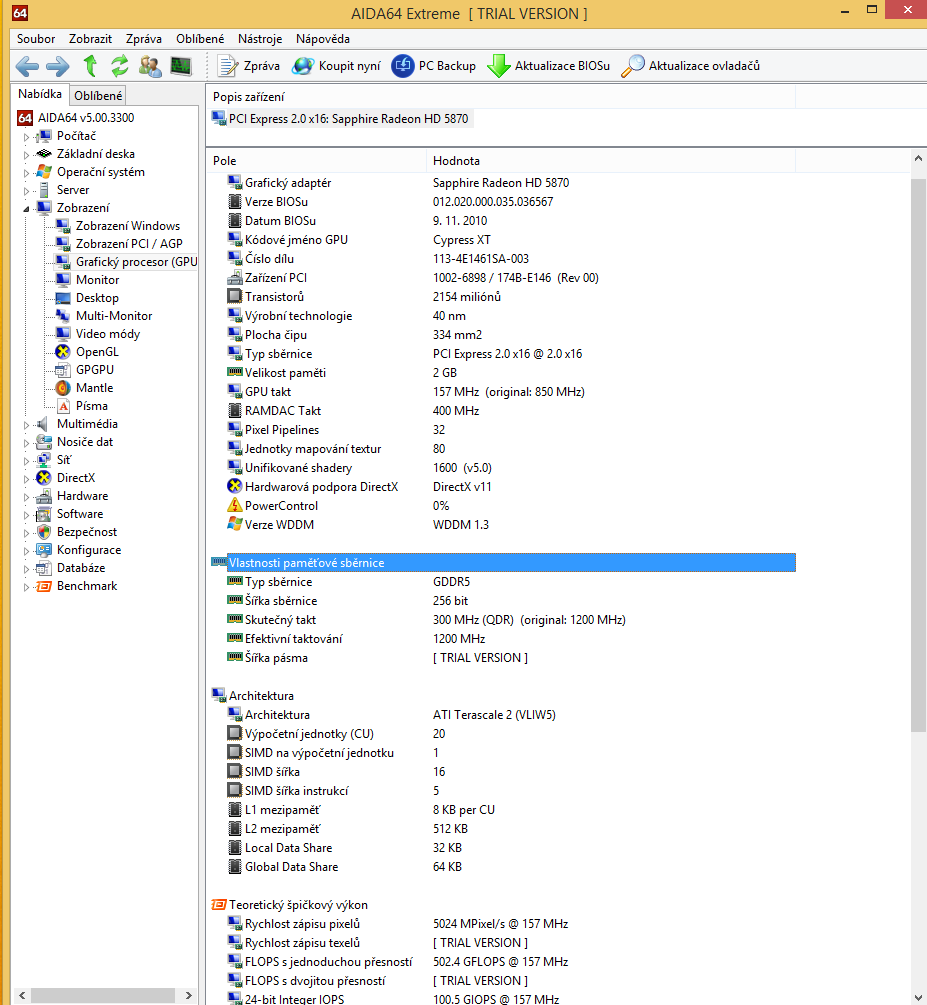Open PC Backup from toolbar

click(434, 65)
